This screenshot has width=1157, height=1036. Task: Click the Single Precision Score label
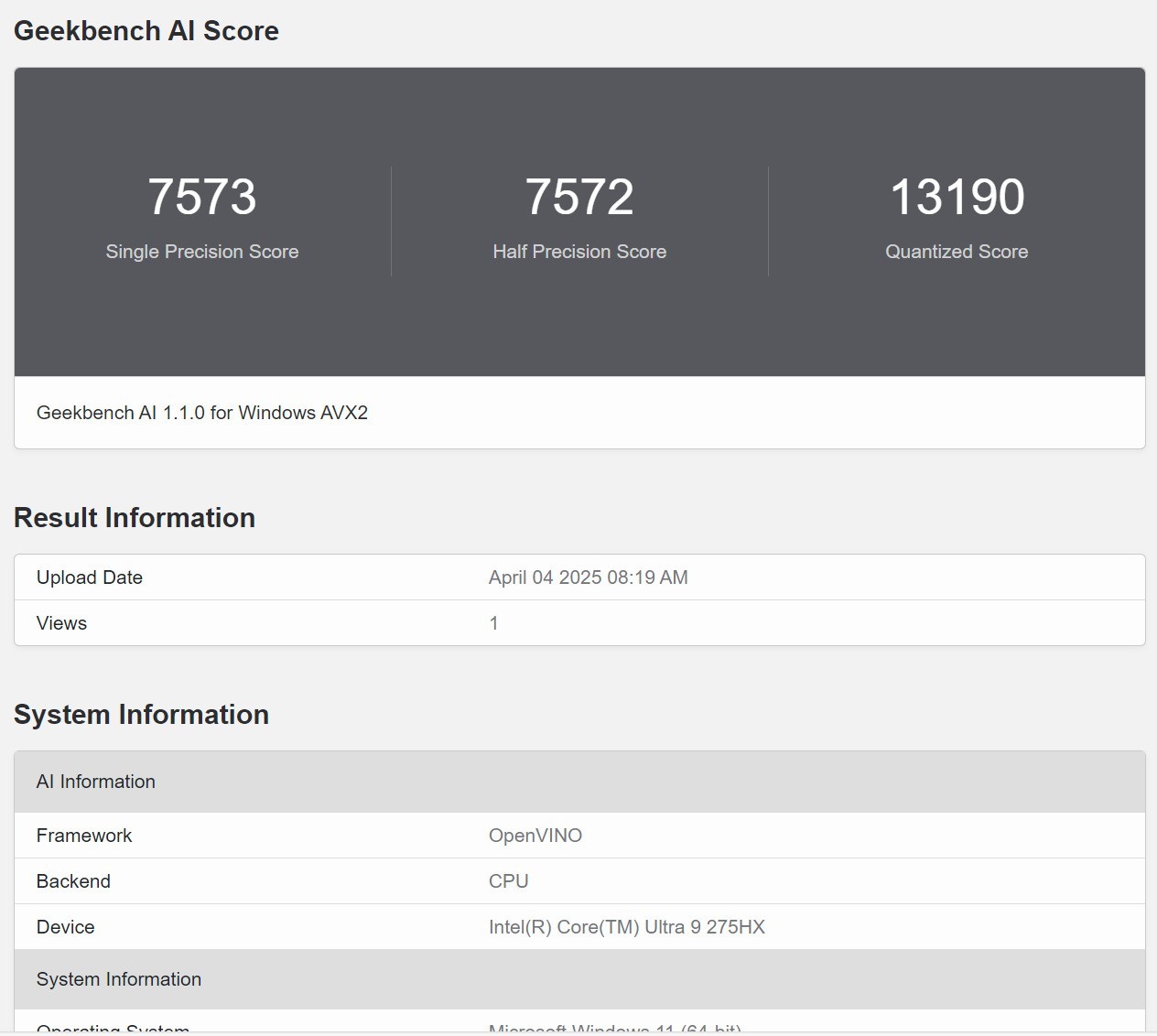[x=202, y=252]
